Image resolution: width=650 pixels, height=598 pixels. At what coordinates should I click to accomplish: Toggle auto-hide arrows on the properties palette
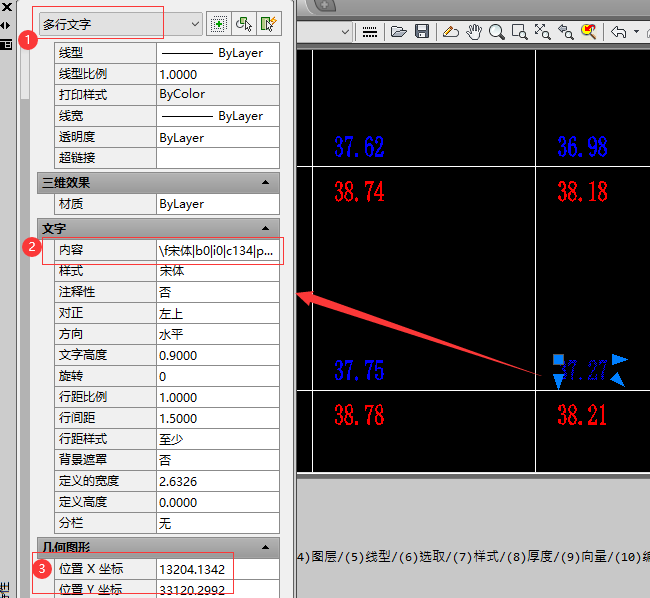(x=5, y=26)
